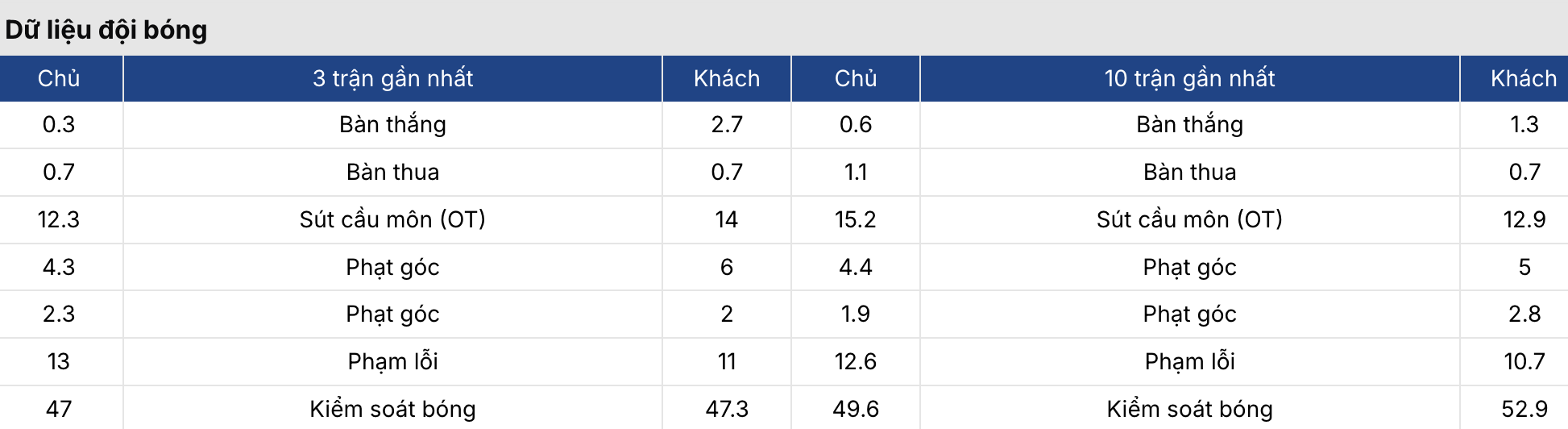1568x429 pixels.
Task: Click the possession value 47.3
Action: click(727, 409)
